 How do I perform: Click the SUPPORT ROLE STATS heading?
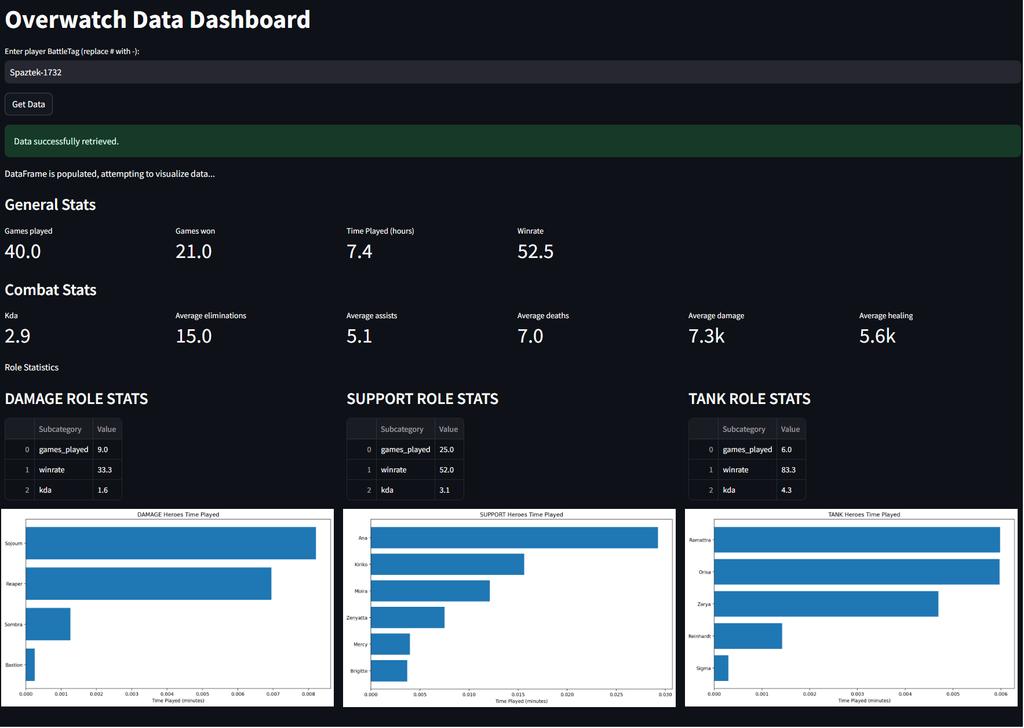coord(423,399)
